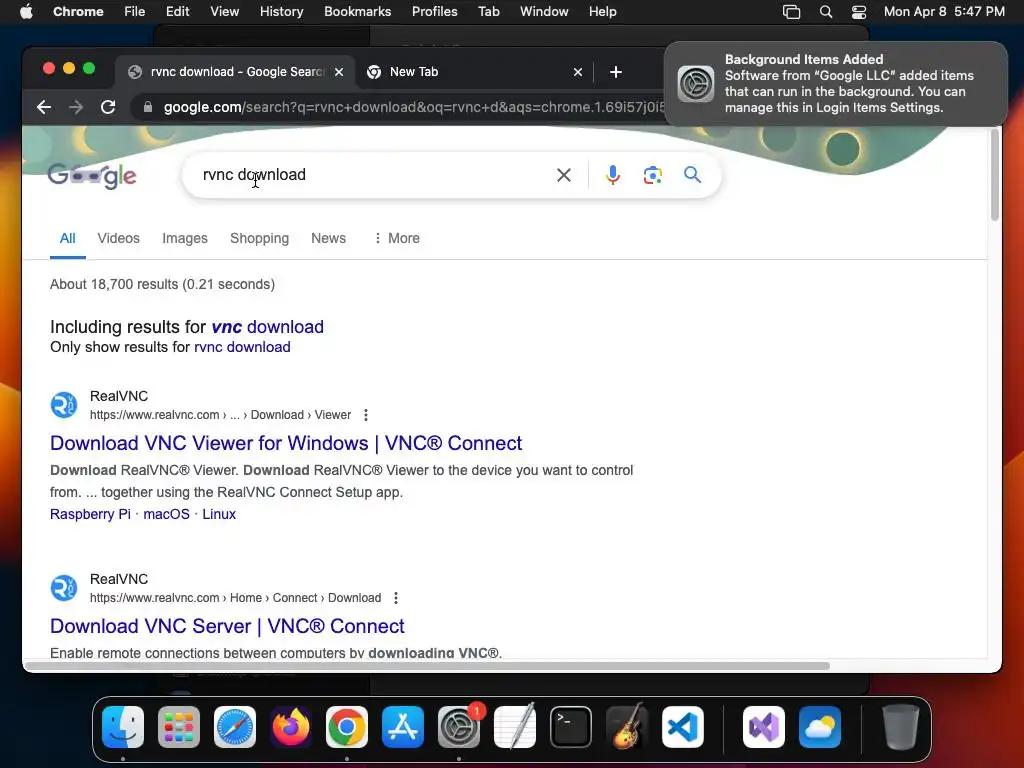The height and width of the screenshot is (768, 1024).
Task: Click the screen mirroring menu bar icon
Action: pyautogui.click(x=792, y=12)
